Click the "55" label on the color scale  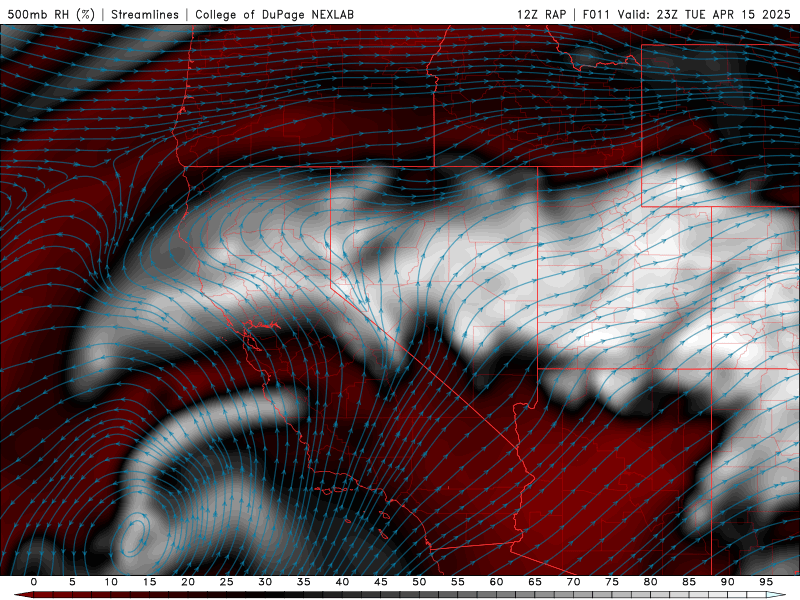click(x=458, y=582)
